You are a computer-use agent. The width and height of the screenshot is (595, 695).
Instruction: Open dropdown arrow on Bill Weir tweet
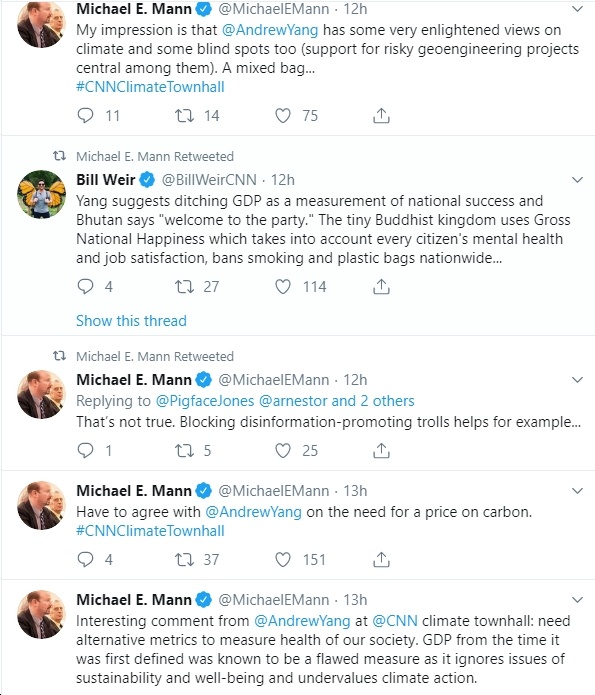point(577,180)
